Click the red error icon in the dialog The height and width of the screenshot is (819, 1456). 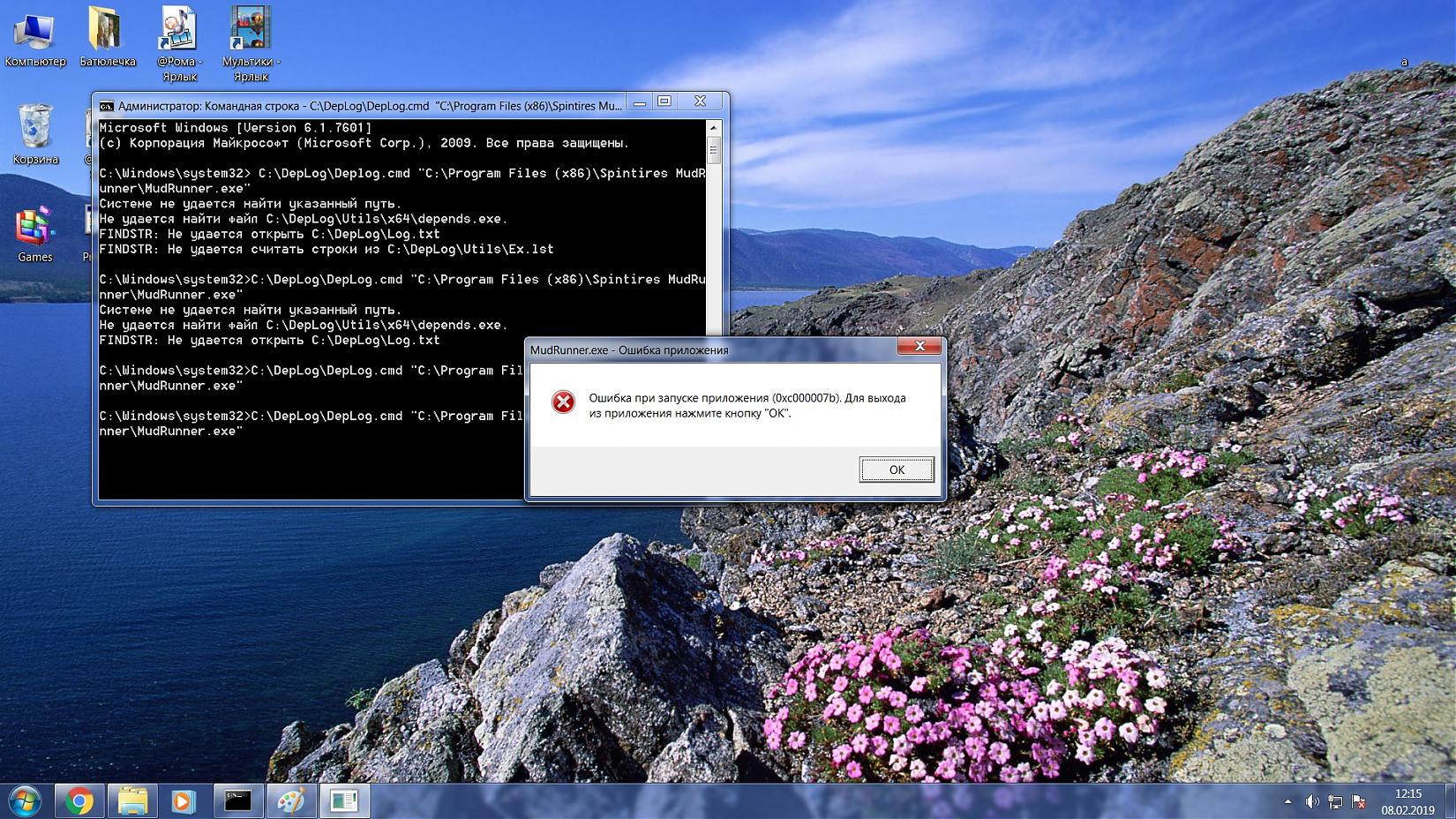point(563,402)
